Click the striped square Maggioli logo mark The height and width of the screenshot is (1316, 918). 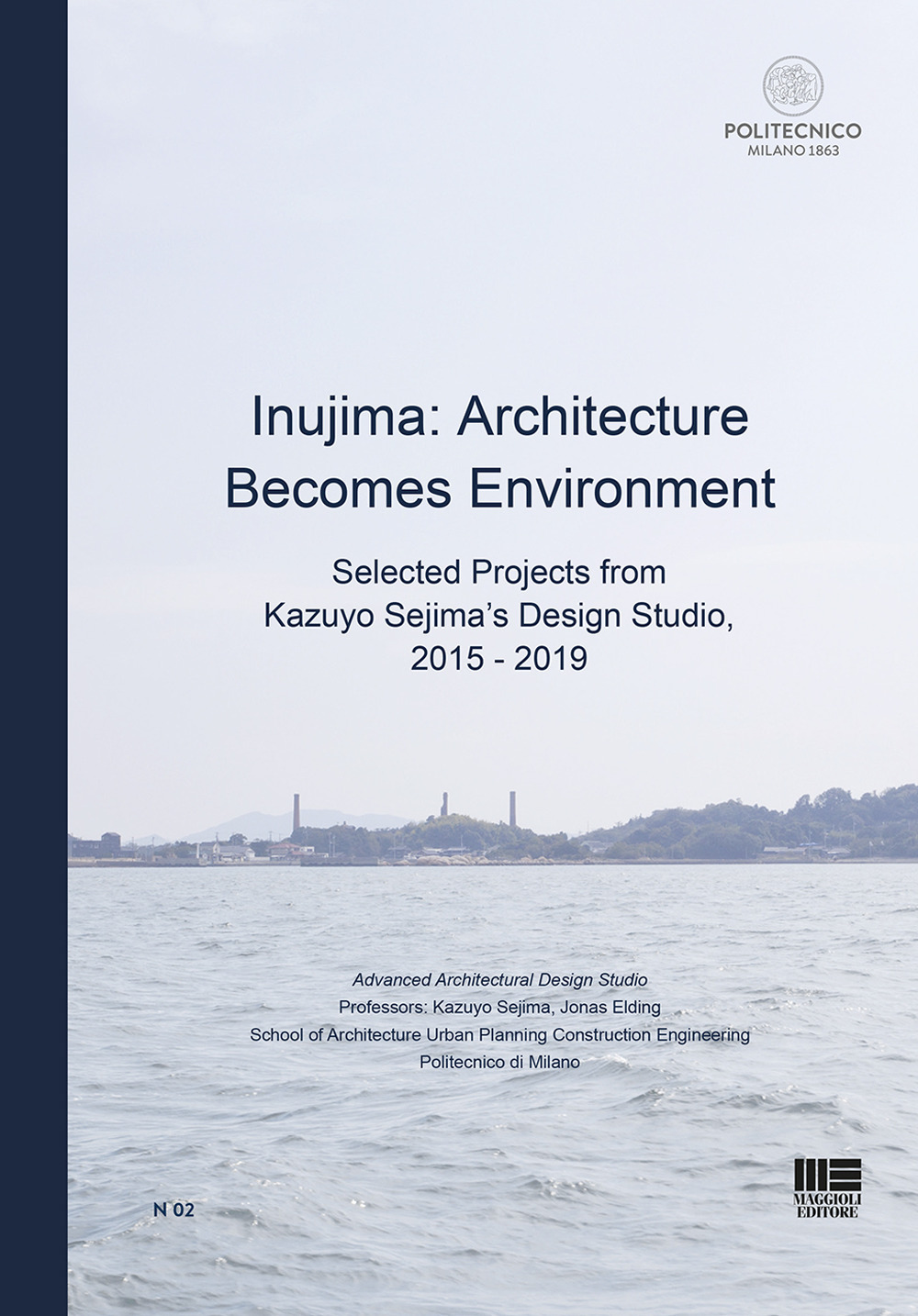(827, 1176)
